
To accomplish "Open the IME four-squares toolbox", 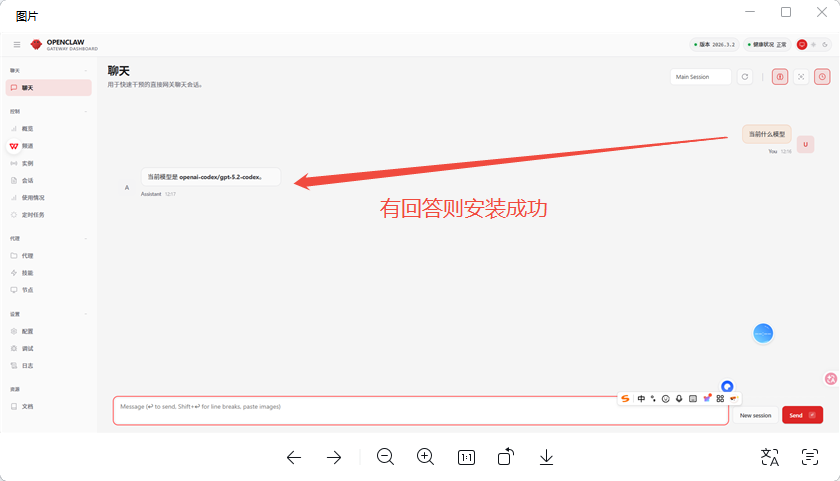I will point(720,399).
